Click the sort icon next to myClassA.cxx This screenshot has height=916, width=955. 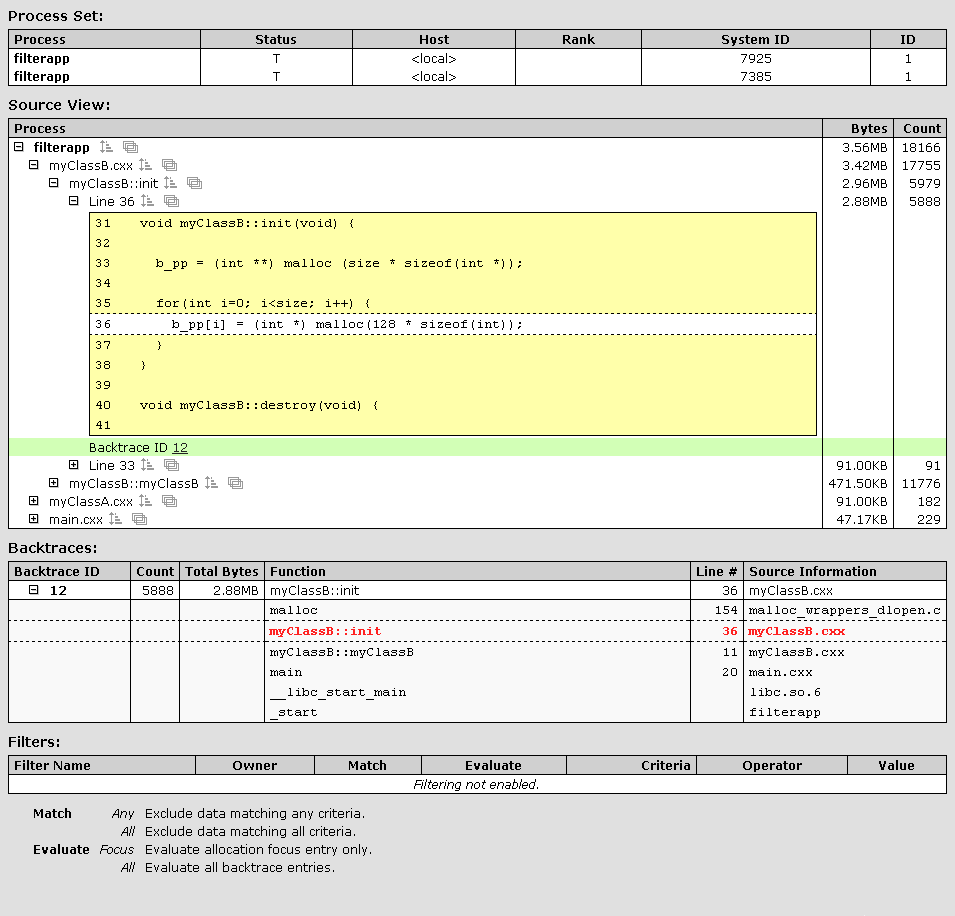pos(145,501)
